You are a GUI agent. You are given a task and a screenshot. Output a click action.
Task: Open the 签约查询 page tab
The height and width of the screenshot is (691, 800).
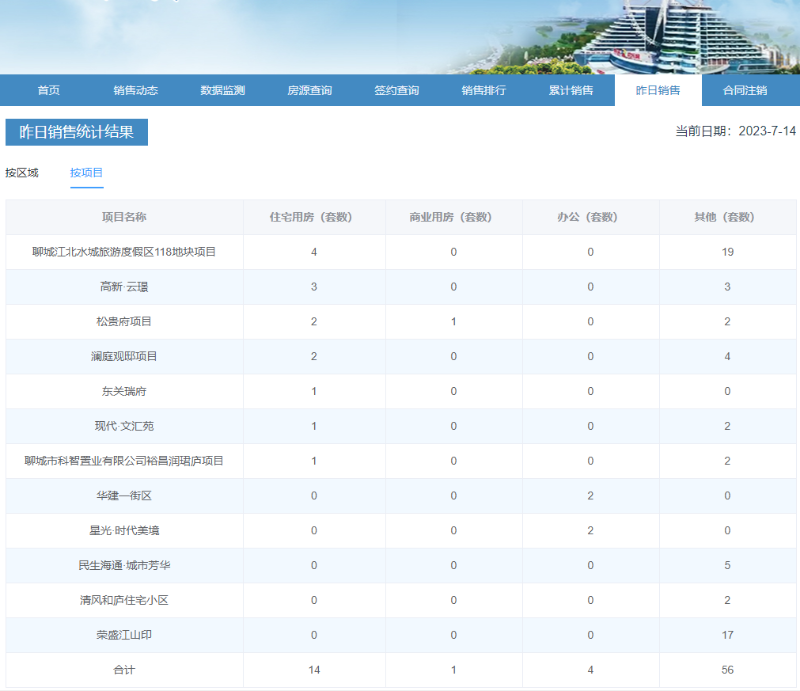pyautogui.click(x=396, y=90)
